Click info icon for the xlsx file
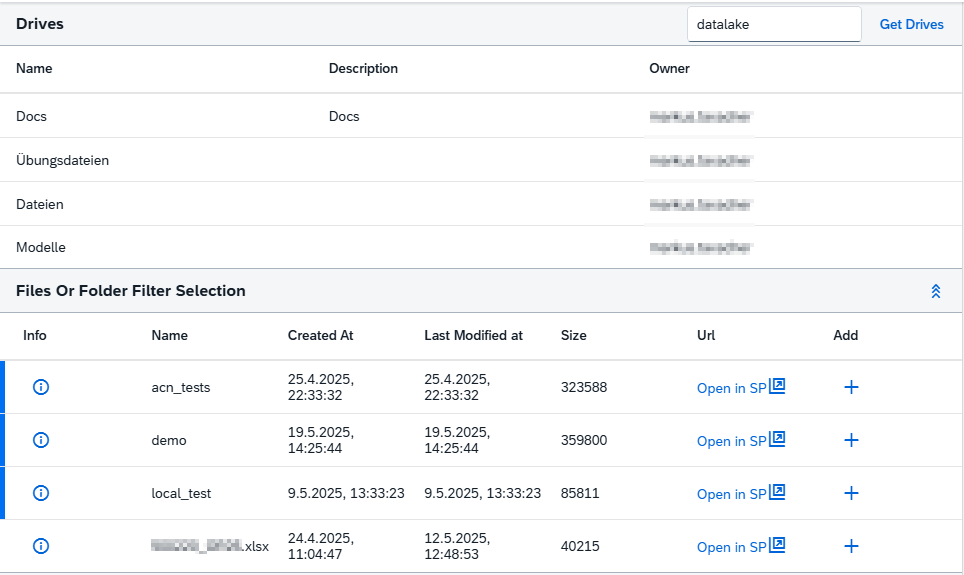Viewport: 964px width, 575px height. pos(41,546)
